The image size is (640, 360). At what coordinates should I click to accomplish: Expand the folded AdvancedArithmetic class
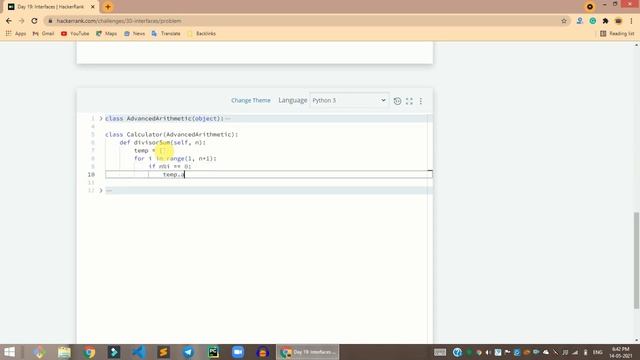pyautogui.click(x=101, y=118)
